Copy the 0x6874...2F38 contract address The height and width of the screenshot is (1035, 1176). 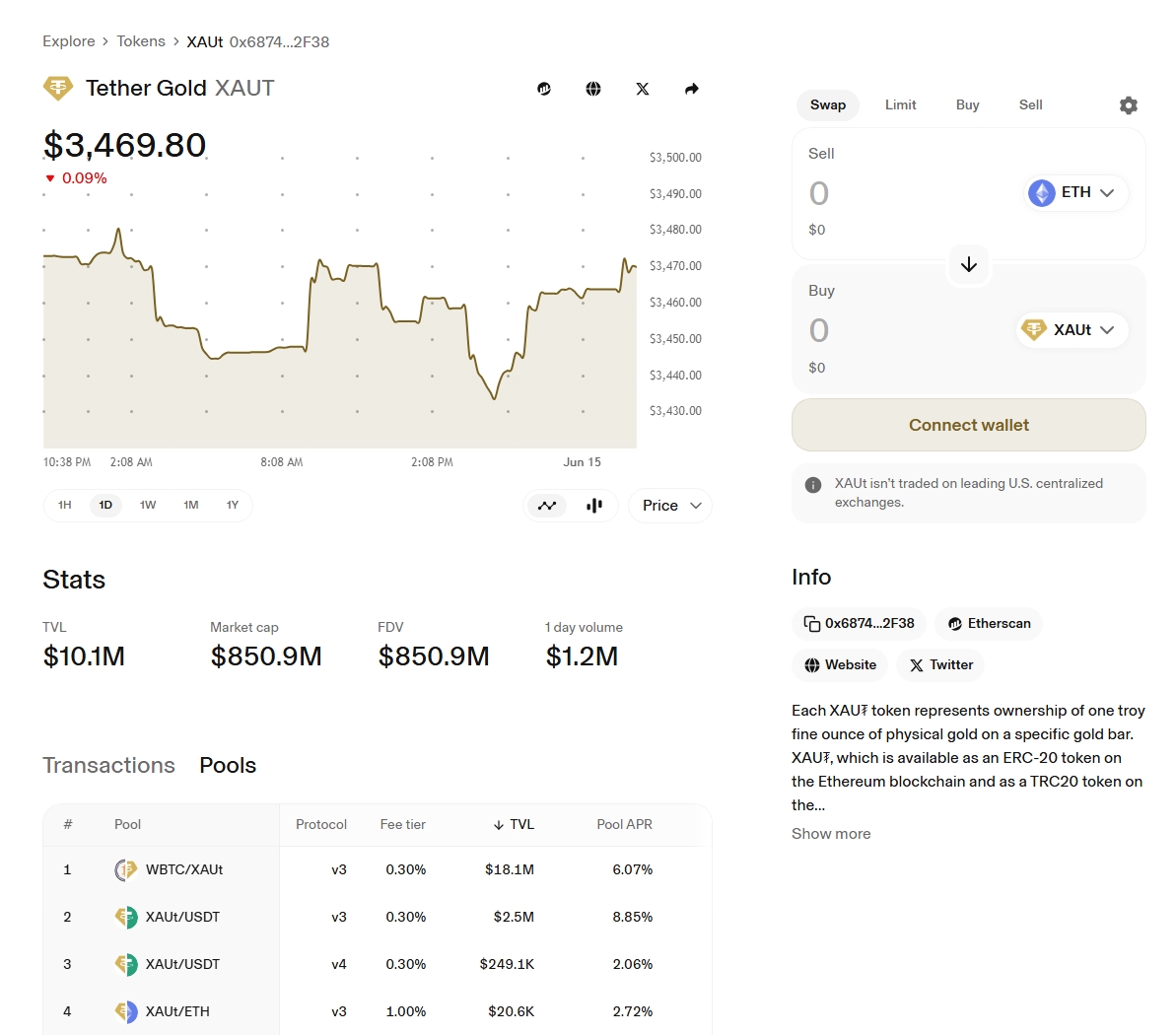coord(859,624)
